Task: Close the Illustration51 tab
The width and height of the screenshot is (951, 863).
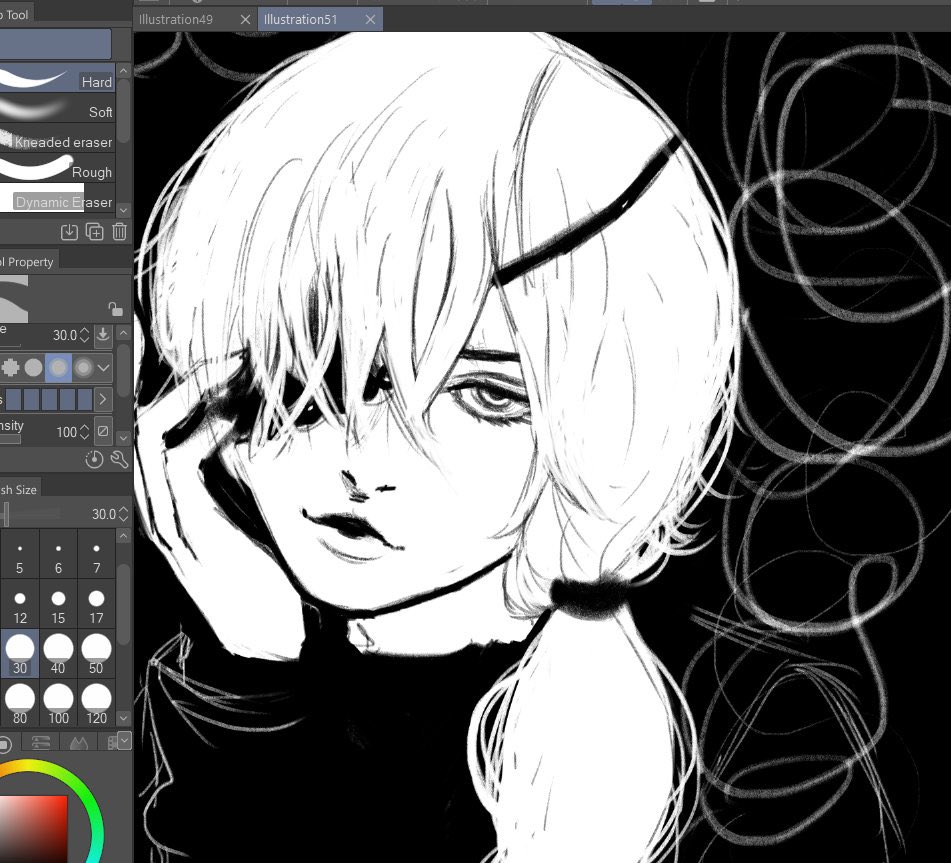Action: click(370, 19)
